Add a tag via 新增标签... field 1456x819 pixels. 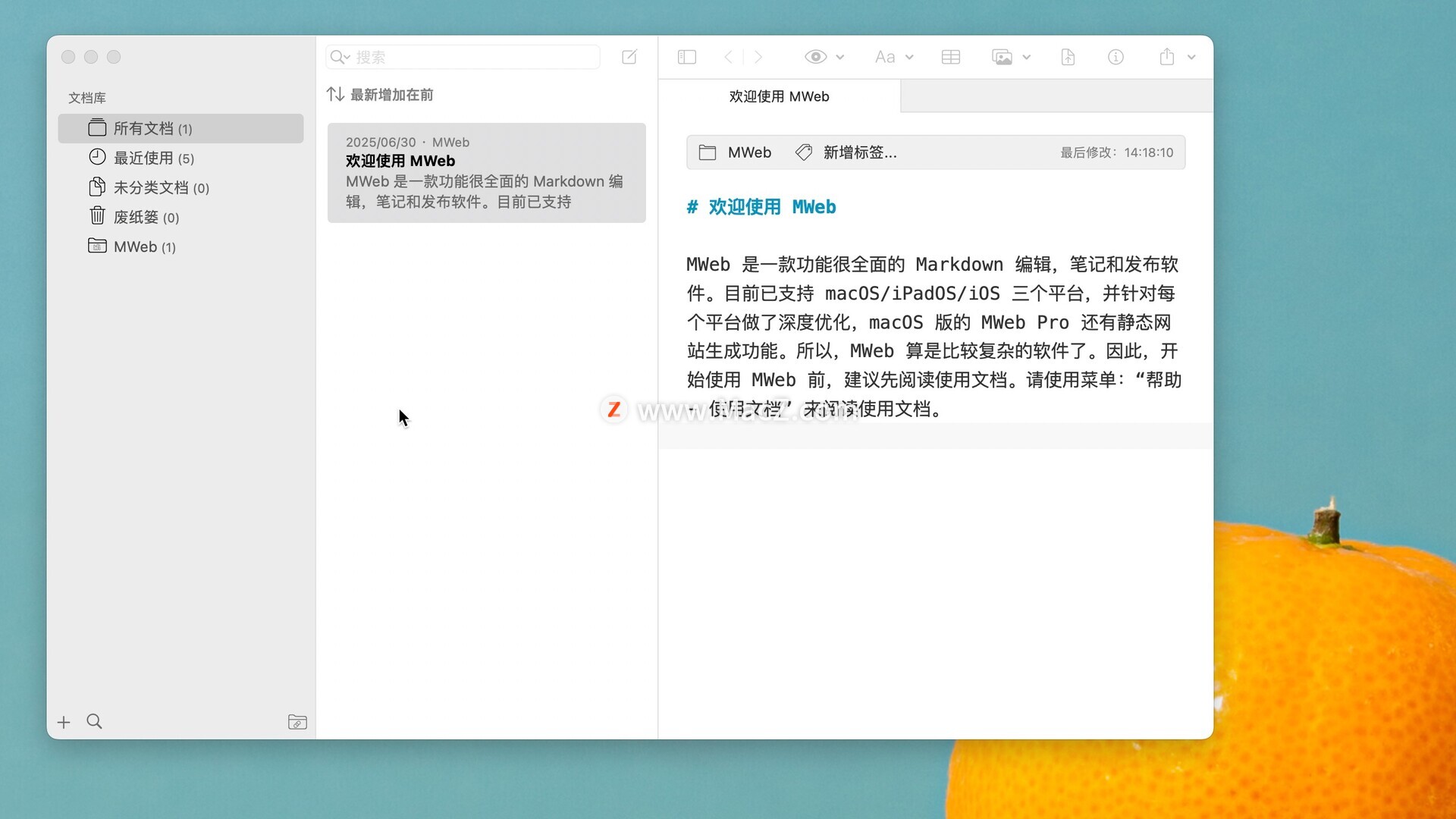coord(860,152)
